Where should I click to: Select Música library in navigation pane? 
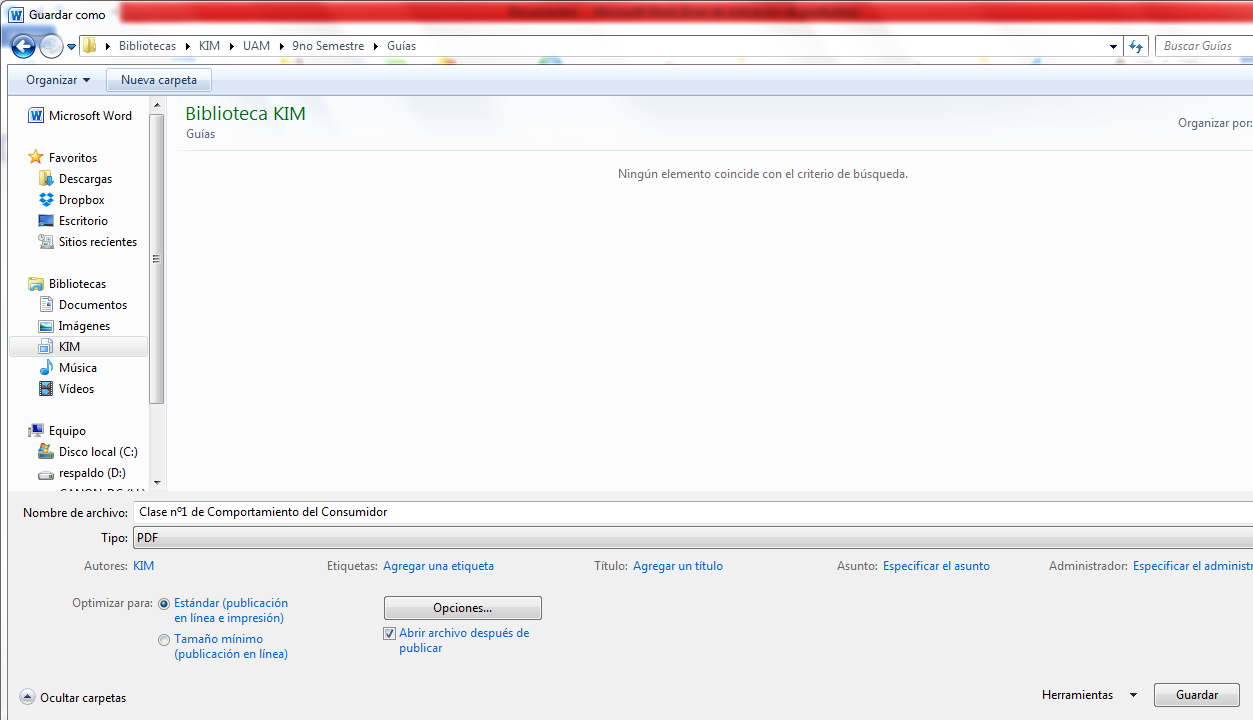[x=77, y=368]
